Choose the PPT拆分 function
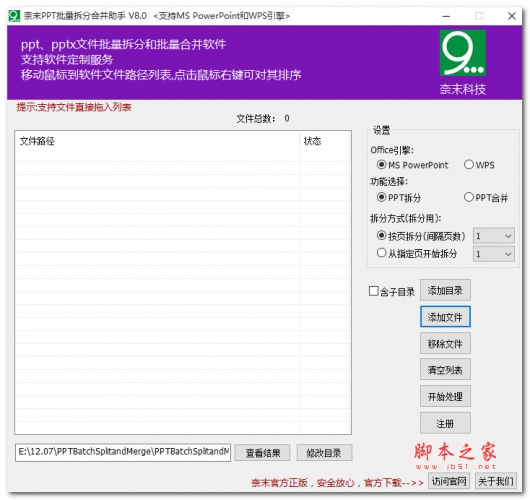Viewport: 530px width, 500px height. pyautogui.click(x=399, y=197)
